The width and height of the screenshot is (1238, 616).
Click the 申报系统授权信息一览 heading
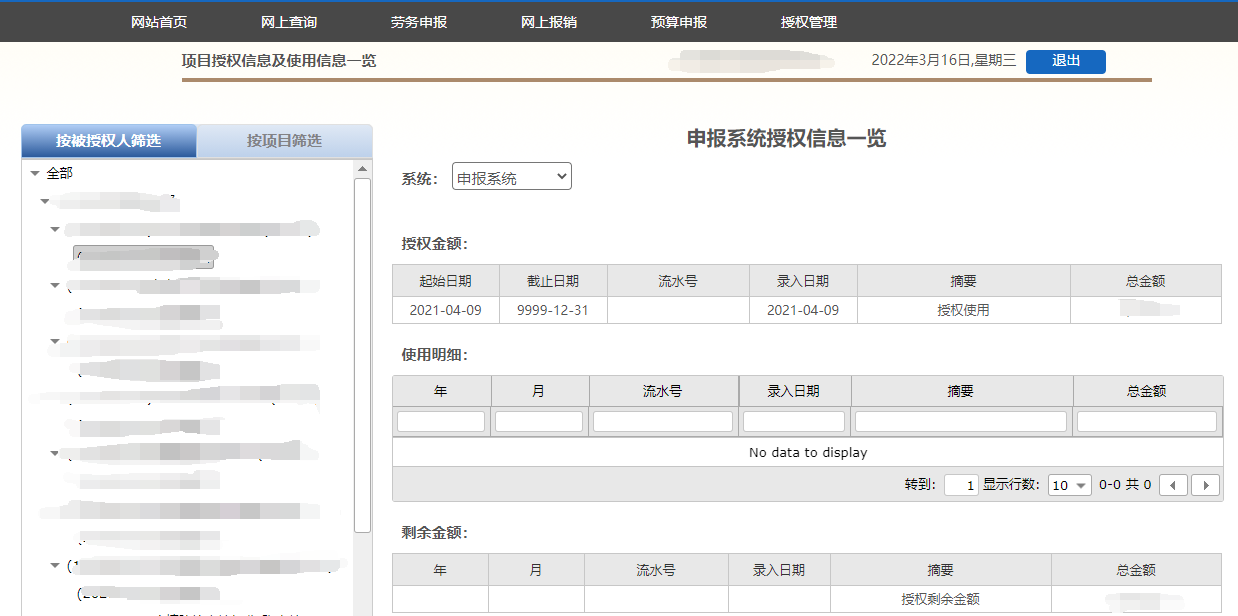(787, 139)
